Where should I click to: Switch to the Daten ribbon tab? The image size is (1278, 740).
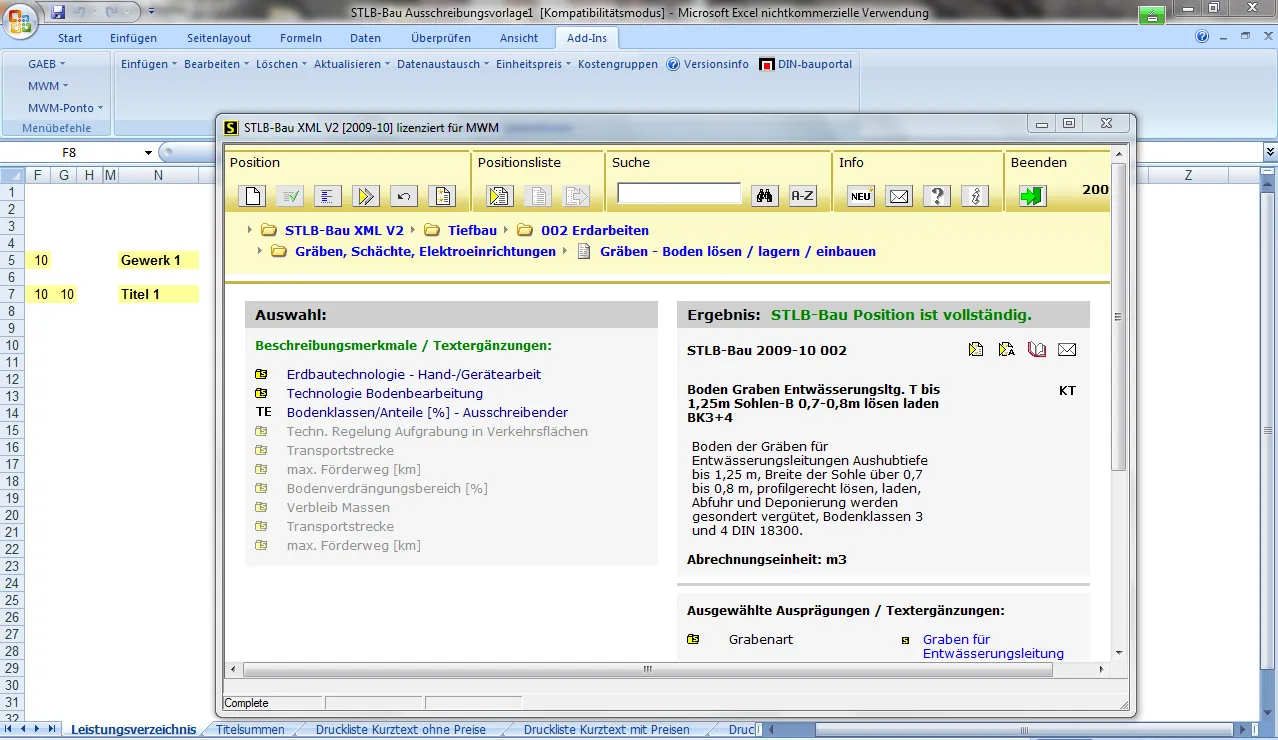point(365,38)
